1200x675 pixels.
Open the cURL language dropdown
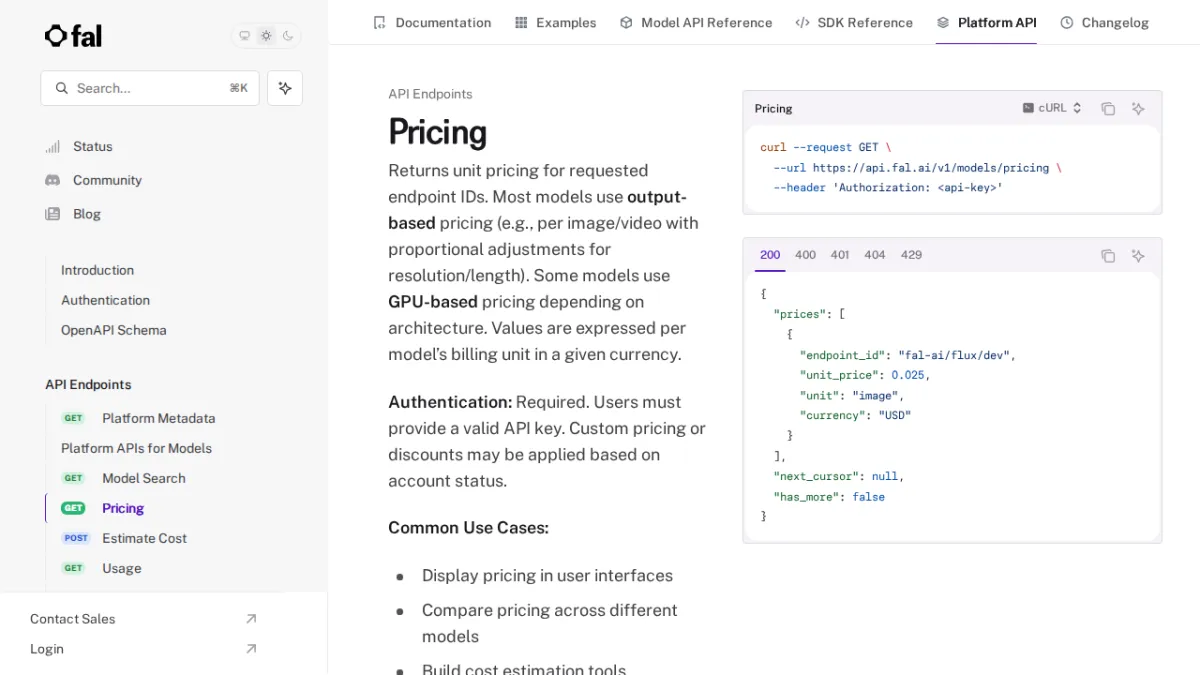coord(1052,108)
